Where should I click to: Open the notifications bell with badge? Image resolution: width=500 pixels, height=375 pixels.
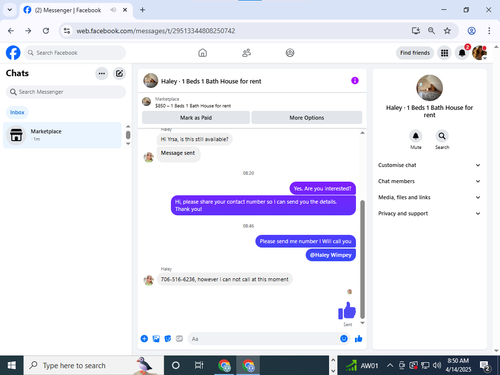462,53
